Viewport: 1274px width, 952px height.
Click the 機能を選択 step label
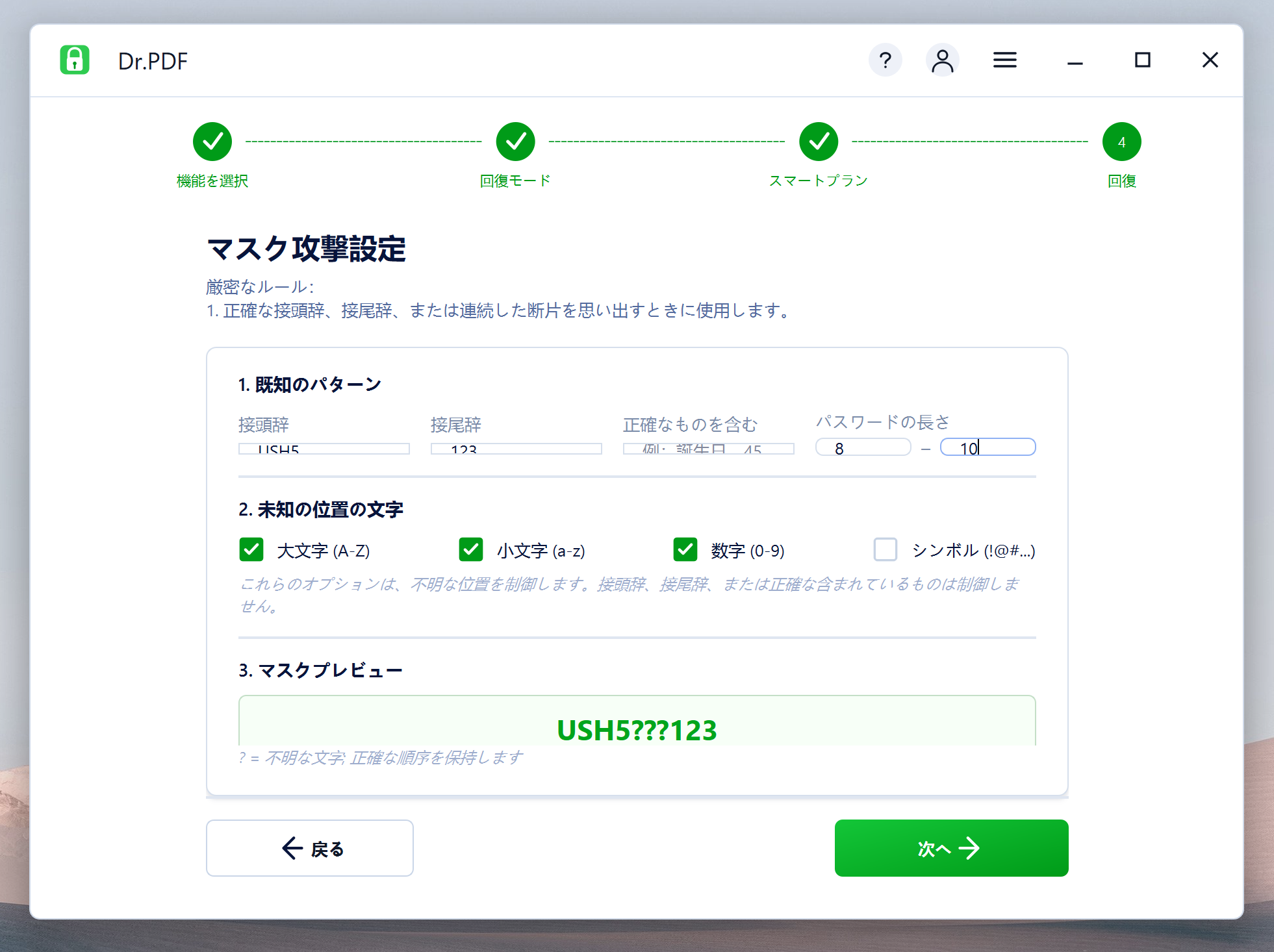pyautogui.click(x=212, y=181)
